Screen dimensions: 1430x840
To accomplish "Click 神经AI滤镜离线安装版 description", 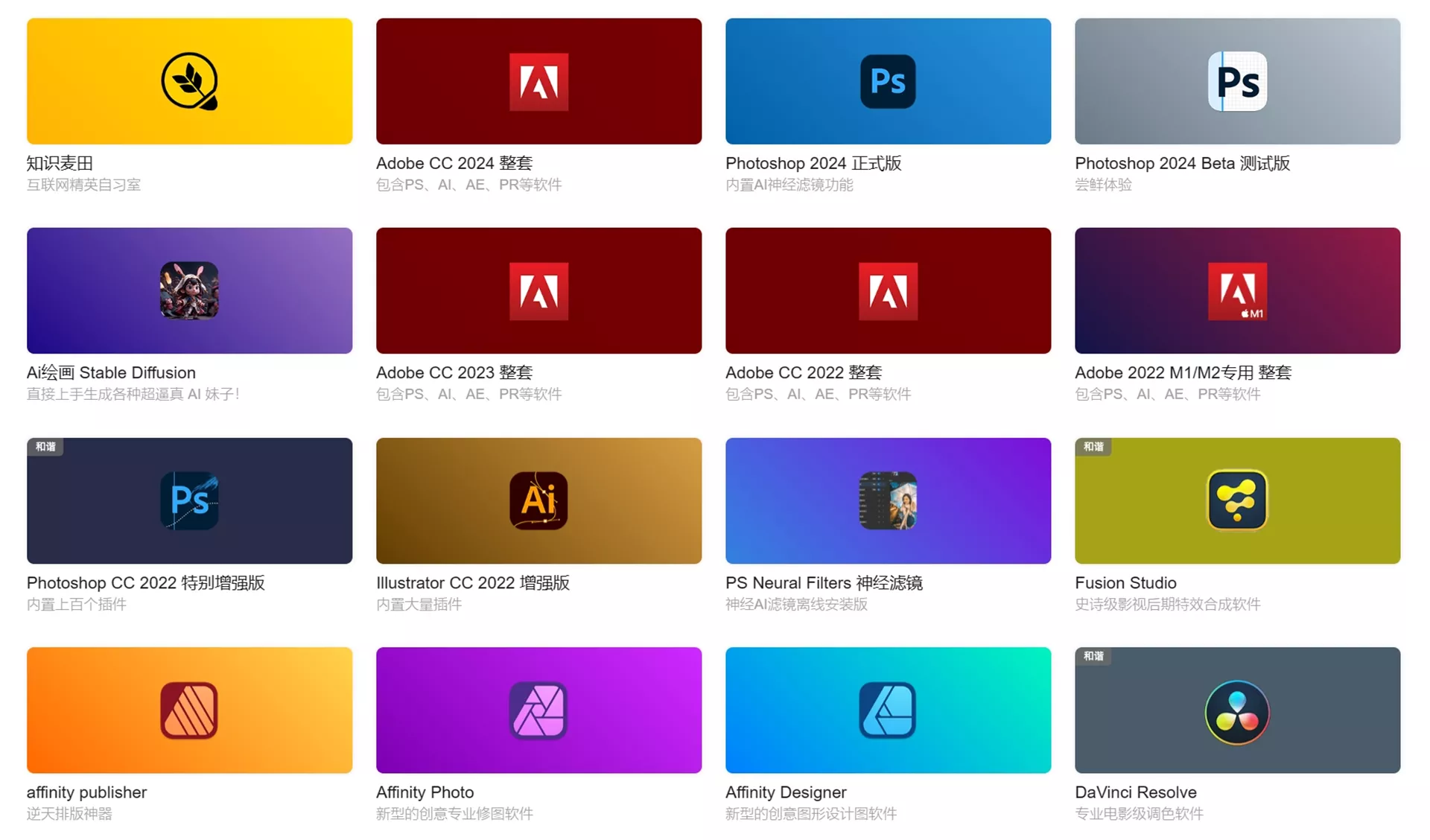I will click(x=796, y=604).
